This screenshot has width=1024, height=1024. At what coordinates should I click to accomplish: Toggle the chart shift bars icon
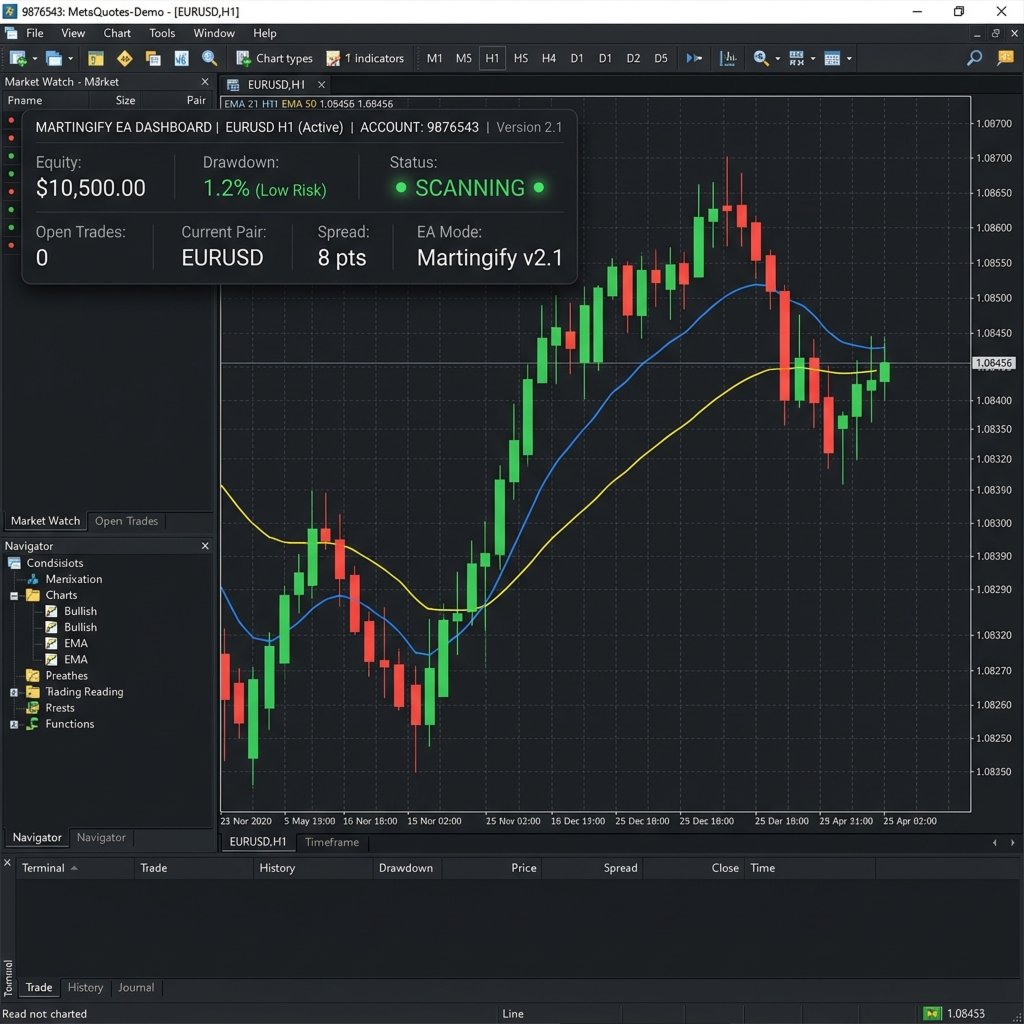[x=728, y=58]
